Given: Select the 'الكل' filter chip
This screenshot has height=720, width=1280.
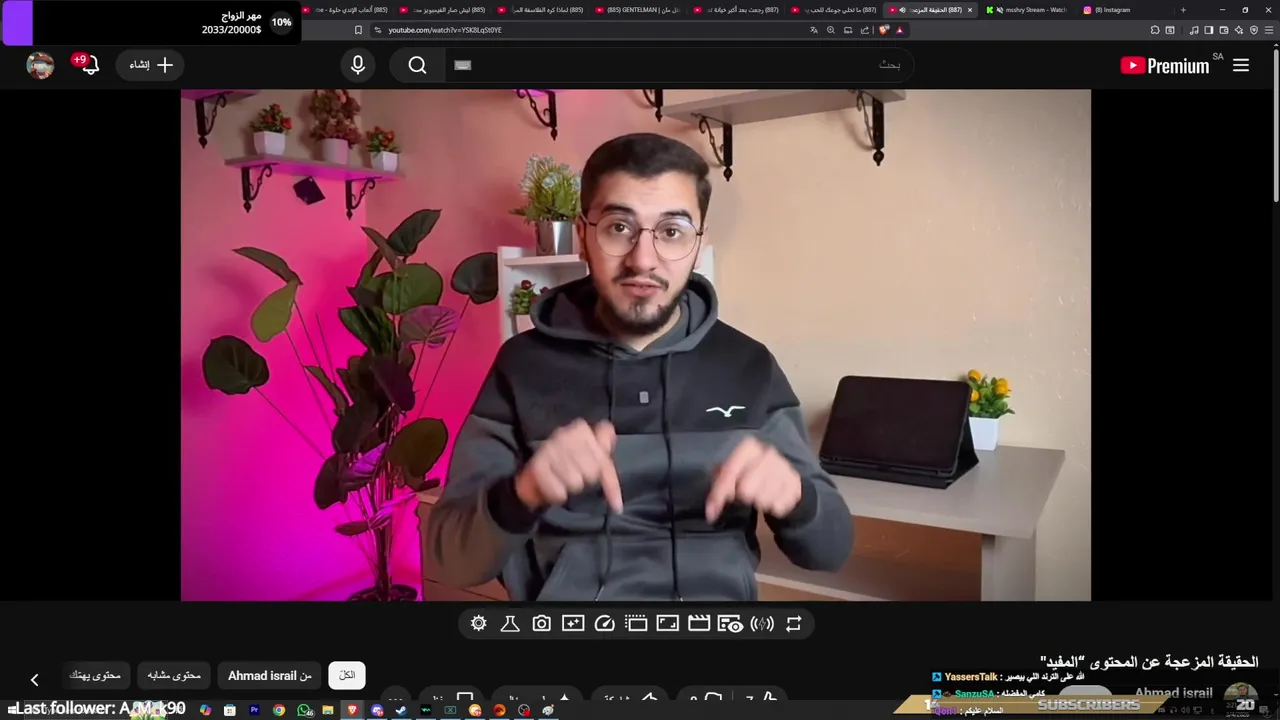Looking at the screenshot, I should tap(347, 676).
